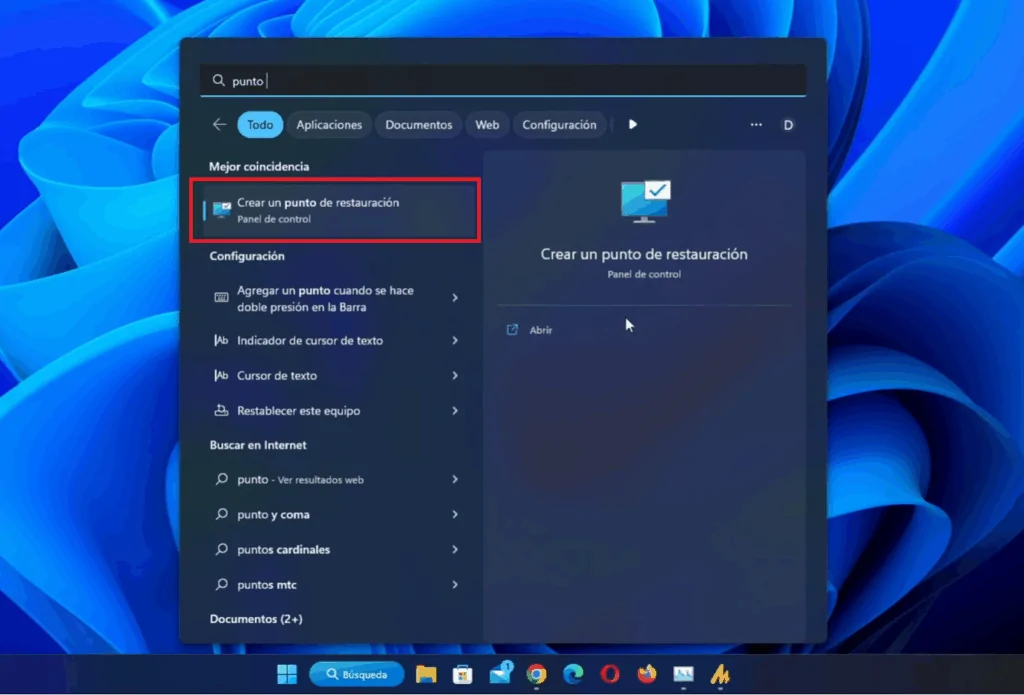Expand chevron next to Restablecer este equipo

(x=455, y=411)
